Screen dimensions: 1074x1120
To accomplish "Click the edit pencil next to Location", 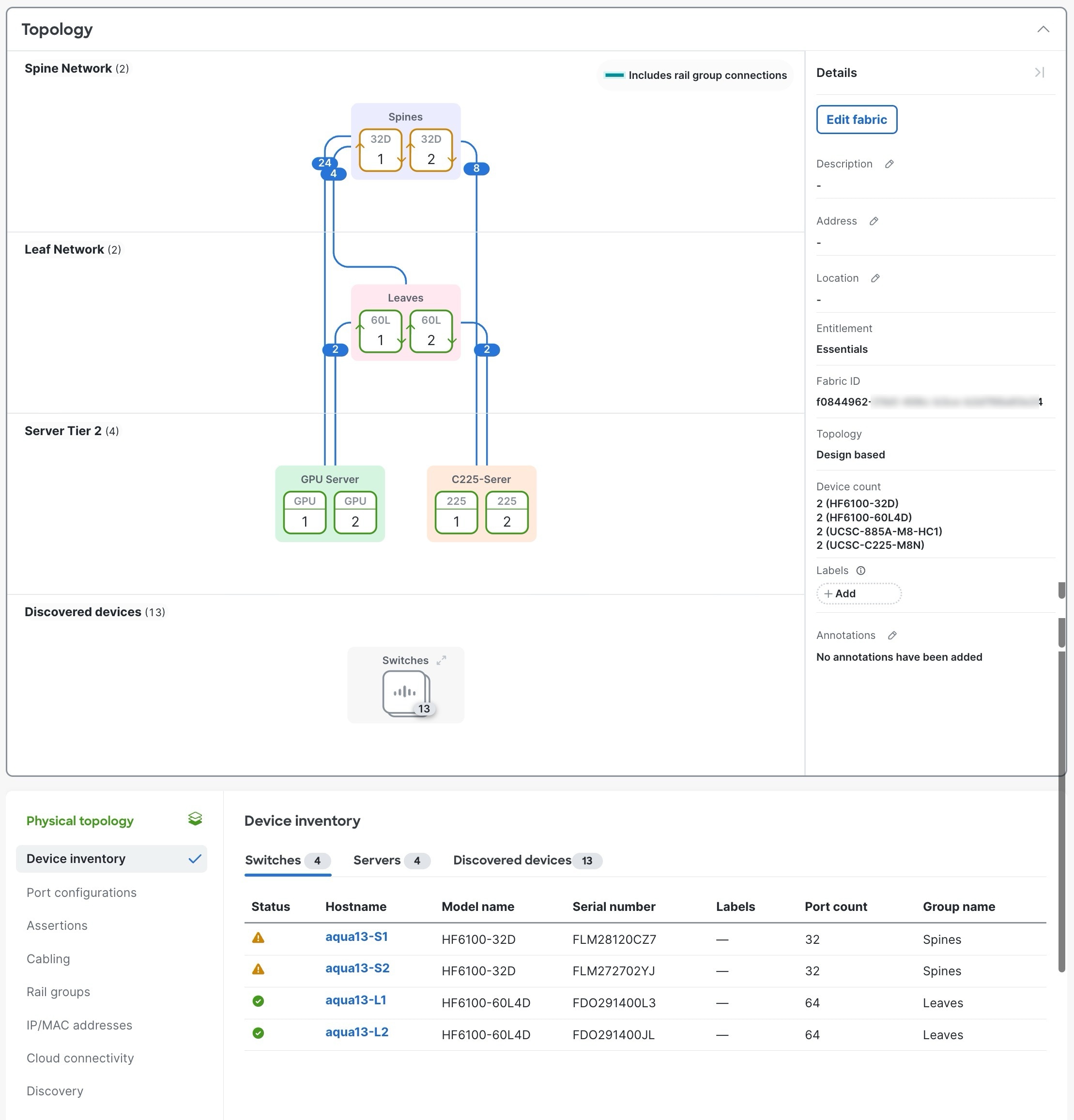I will pos(875,278).
